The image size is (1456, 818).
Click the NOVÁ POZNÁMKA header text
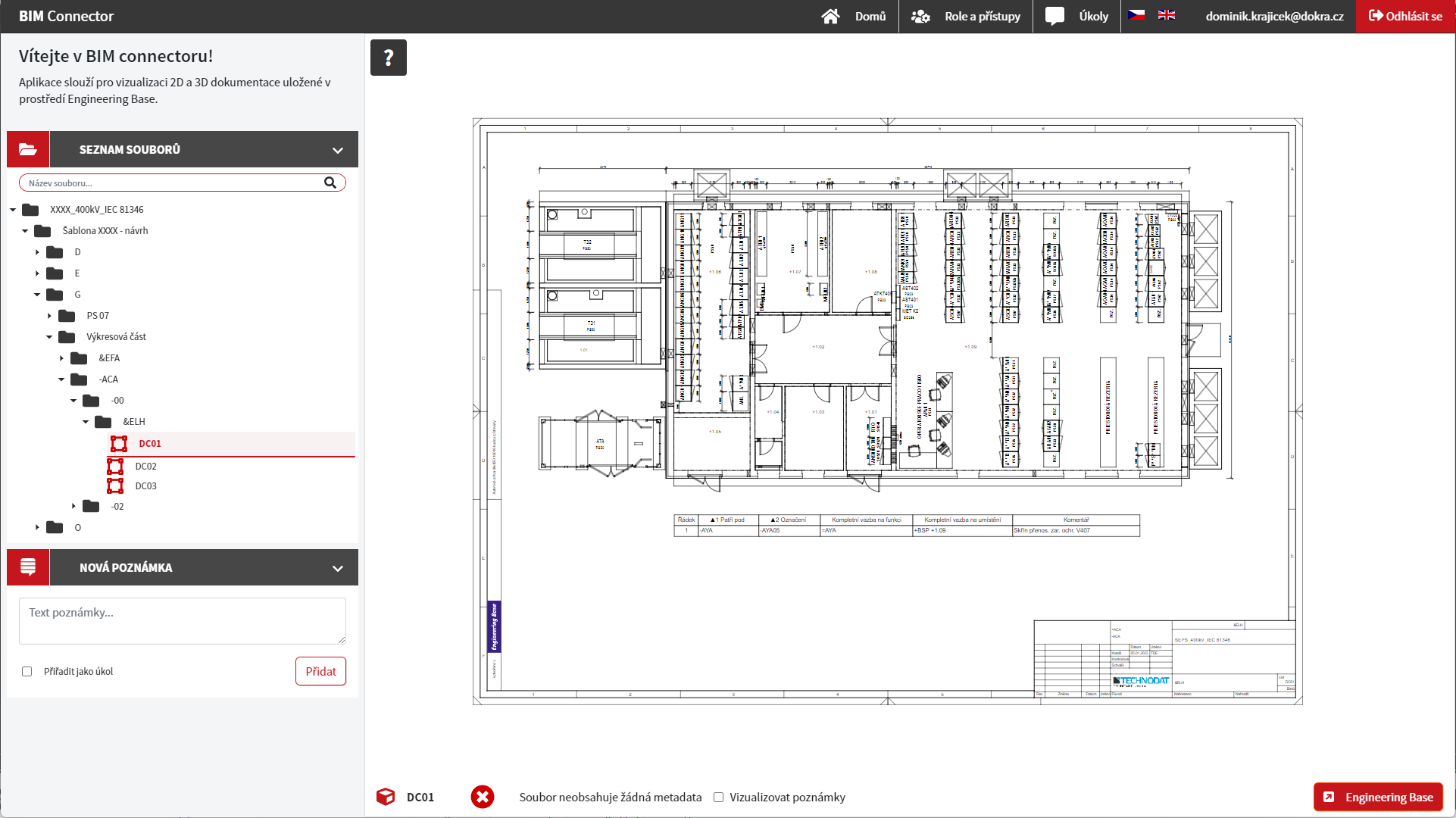tap(126, 568)
